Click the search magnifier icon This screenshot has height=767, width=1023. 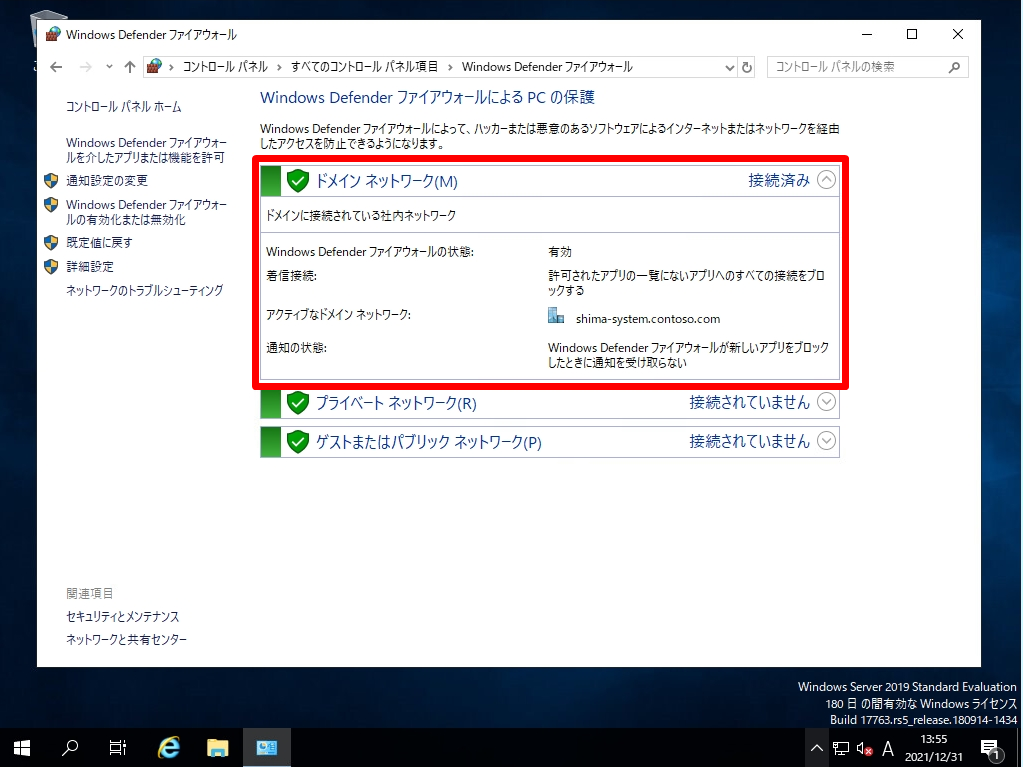(954, 67)
